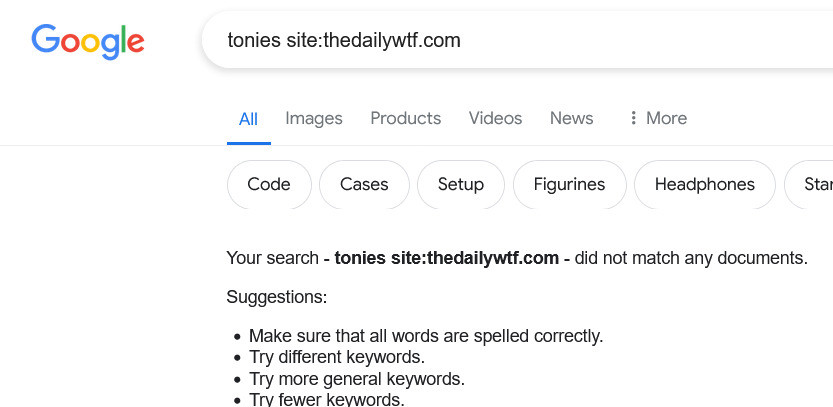Viewport: 833px width, 407px height.
Task: Click the "Try fewer keywords" suggestion
Action: coord(327,399)
